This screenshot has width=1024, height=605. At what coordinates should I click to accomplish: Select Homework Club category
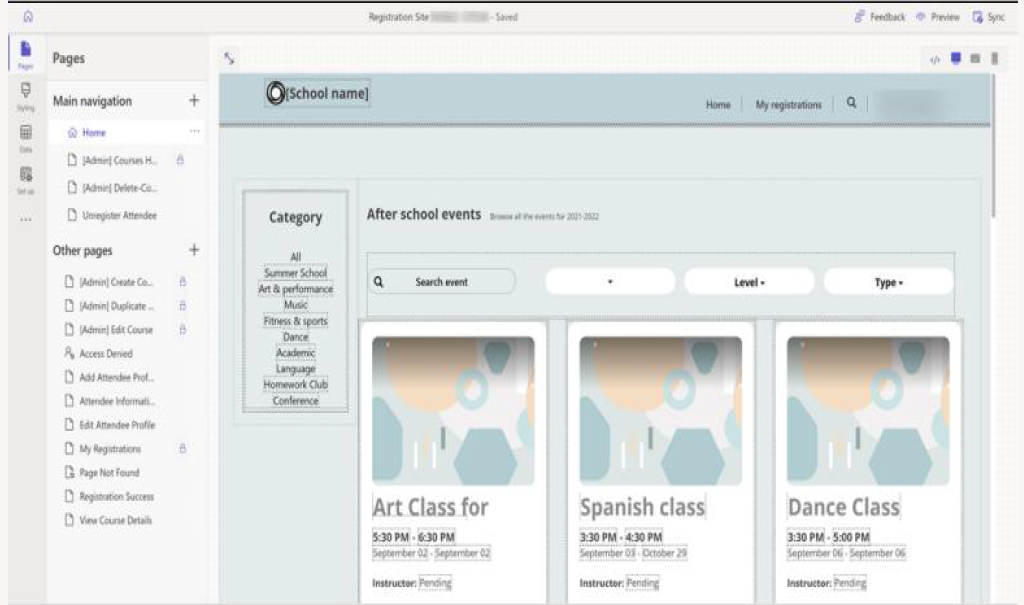click(296, 384)
